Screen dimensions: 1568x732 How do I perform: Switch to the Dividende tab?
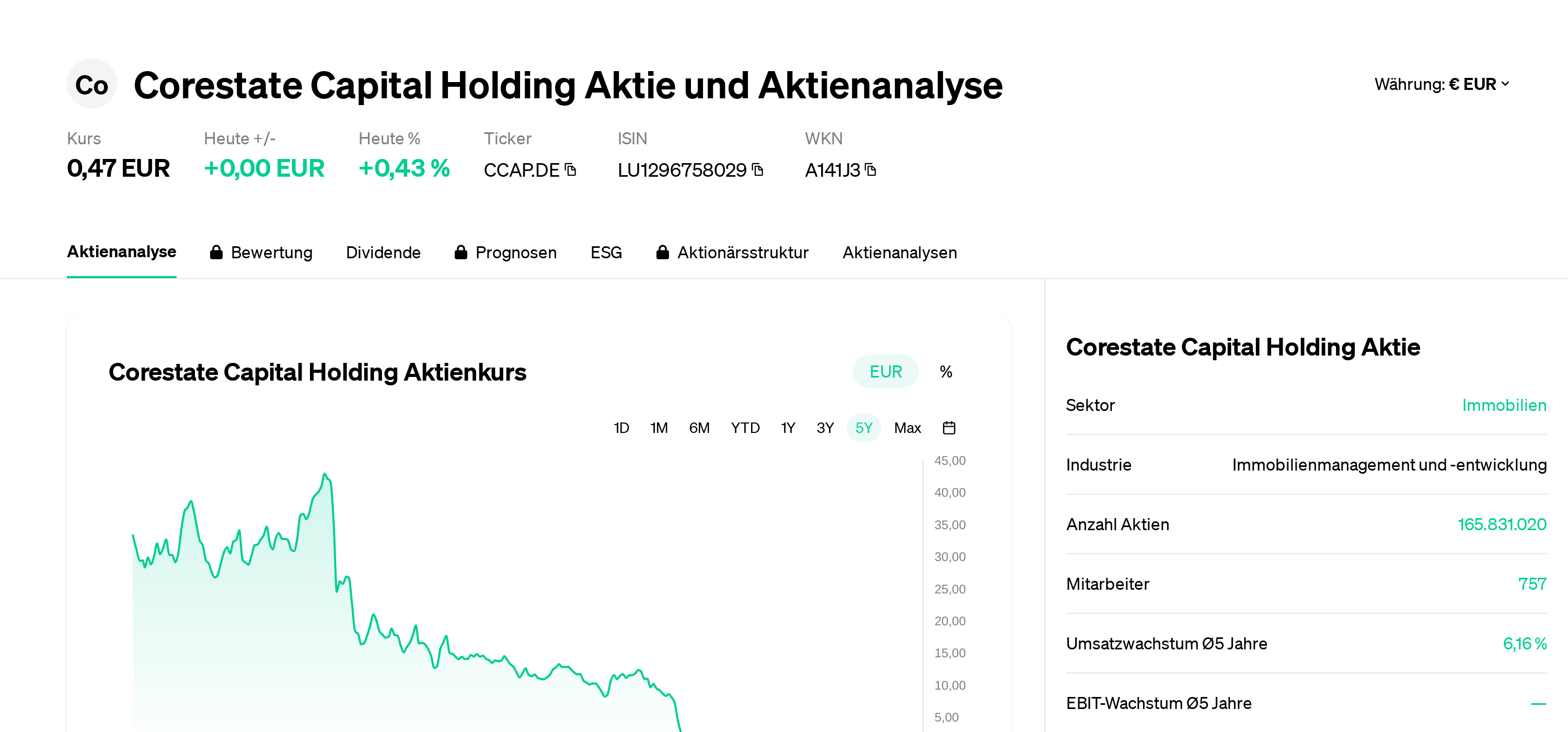[384, 252]
